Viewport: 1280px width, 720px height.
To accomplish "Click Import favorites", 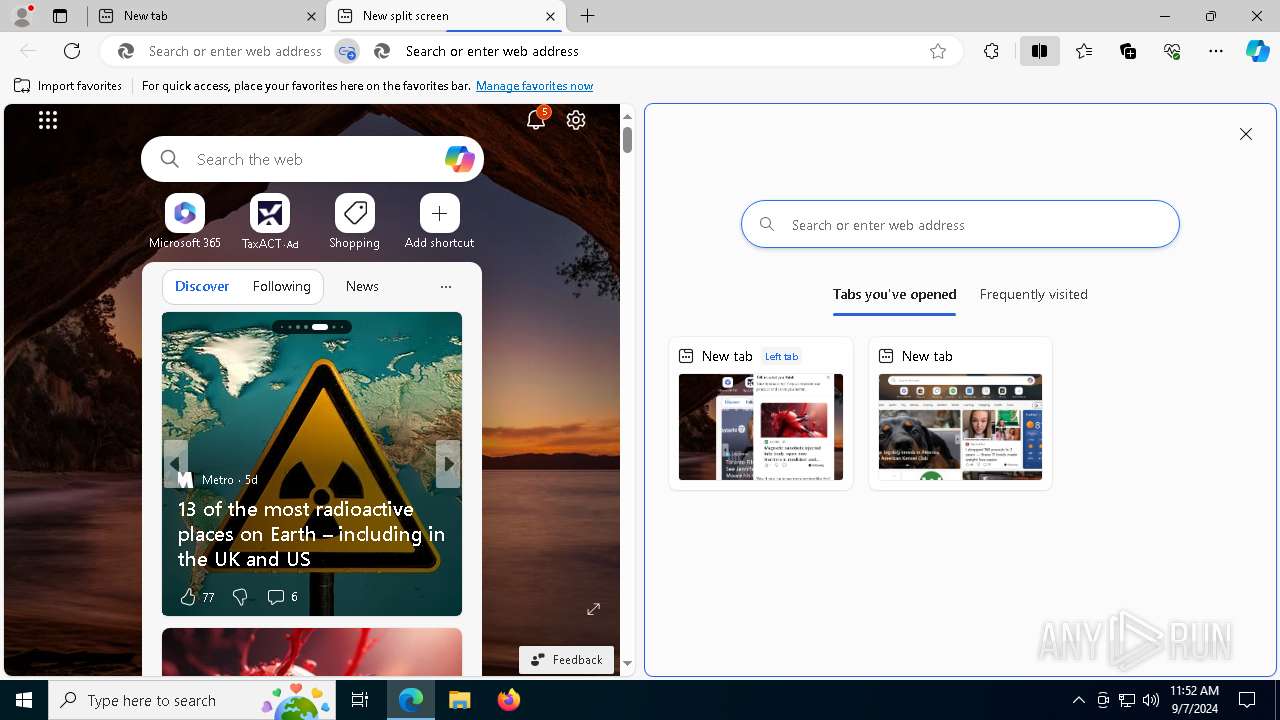I will coord(68,86).
